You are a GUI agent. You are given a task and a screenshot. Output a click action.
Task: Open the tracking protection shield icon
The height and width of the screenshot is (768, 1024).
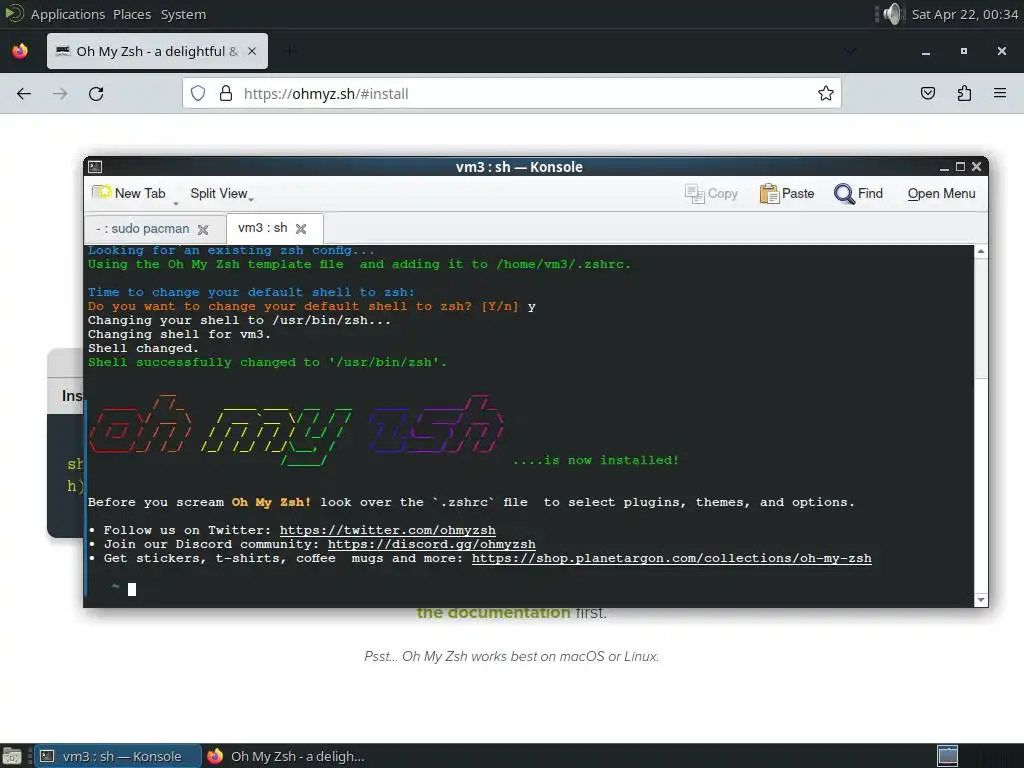click(x=198, y=93)
